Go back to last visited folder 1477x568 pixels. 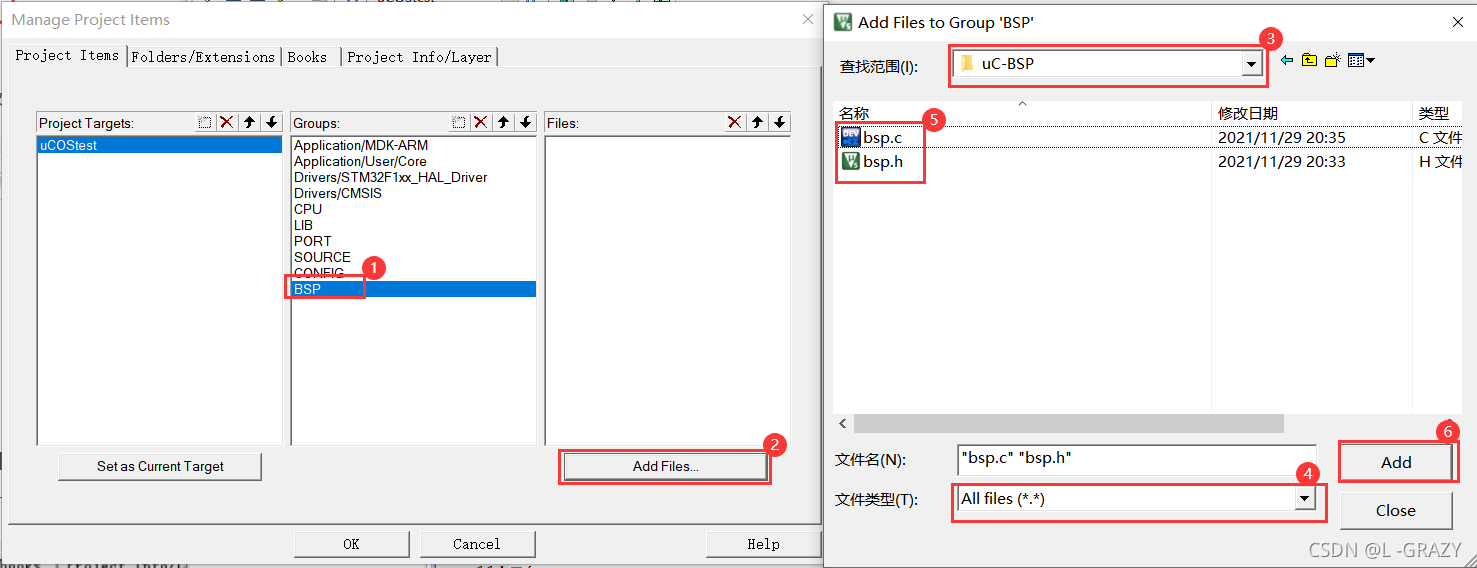[x=1287, y=61]
